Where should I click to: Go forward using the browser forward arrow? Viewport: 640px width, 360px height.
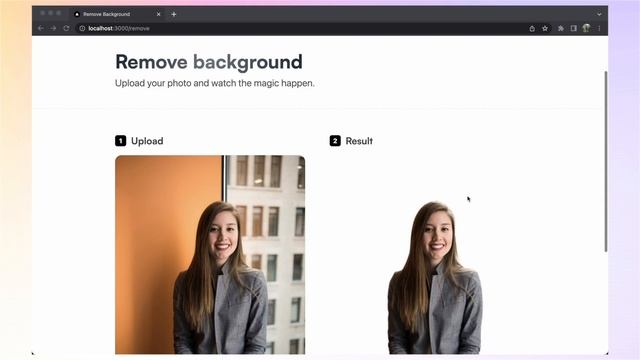coord(53,28)
